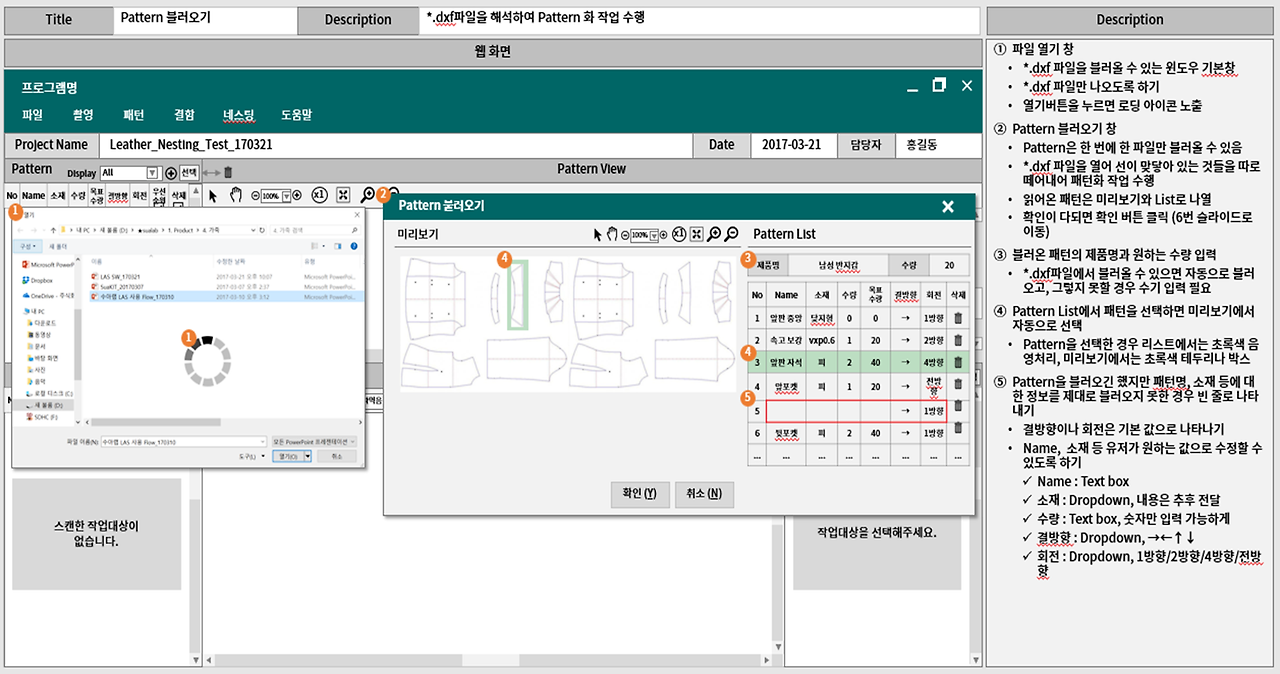Screen dimensions: 1280x674
Task: Open 결방향 arrow dropdown in row 앞포켓
Action: coord(905,387)
